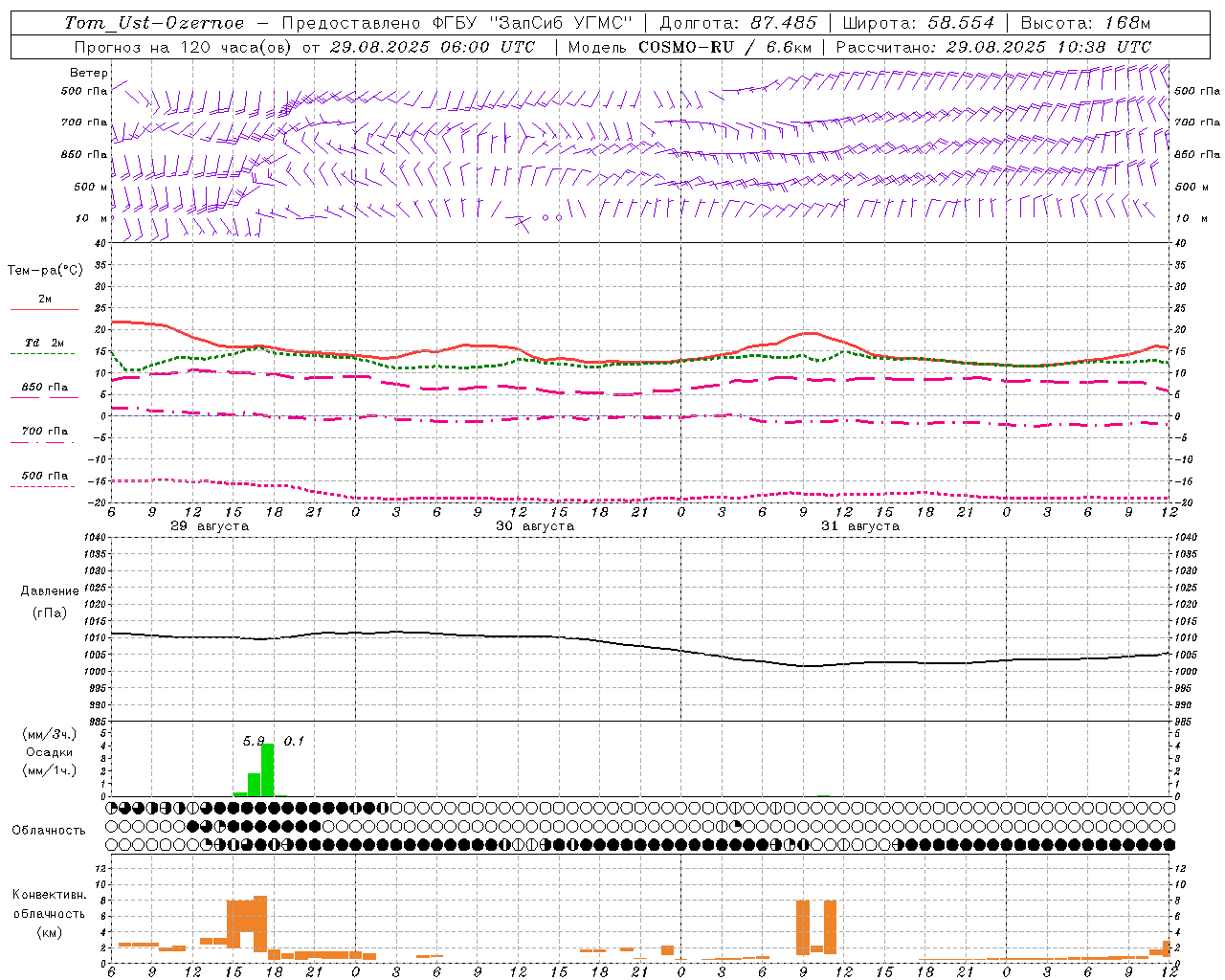
Task: Click the (мм/1ч.) precipitation unit label
Action: coord(50,770)
